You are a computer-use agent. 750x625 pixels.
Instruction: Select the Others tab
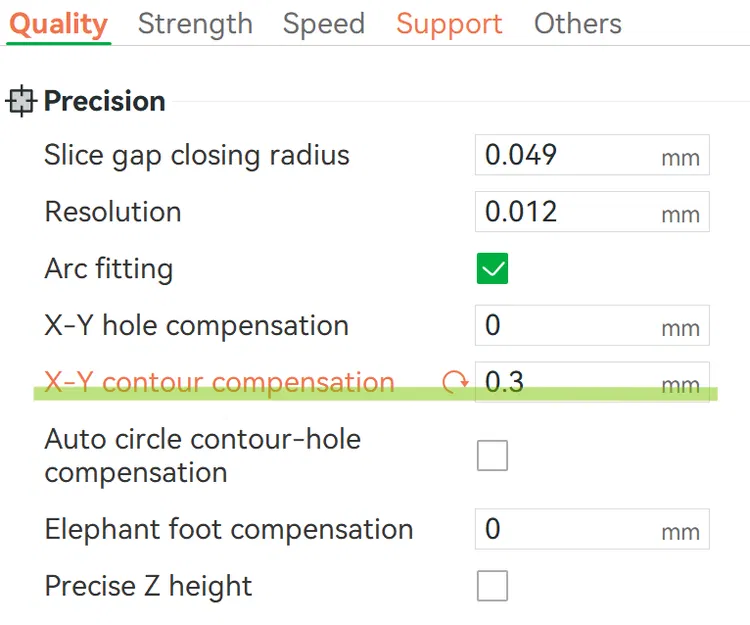577,24
